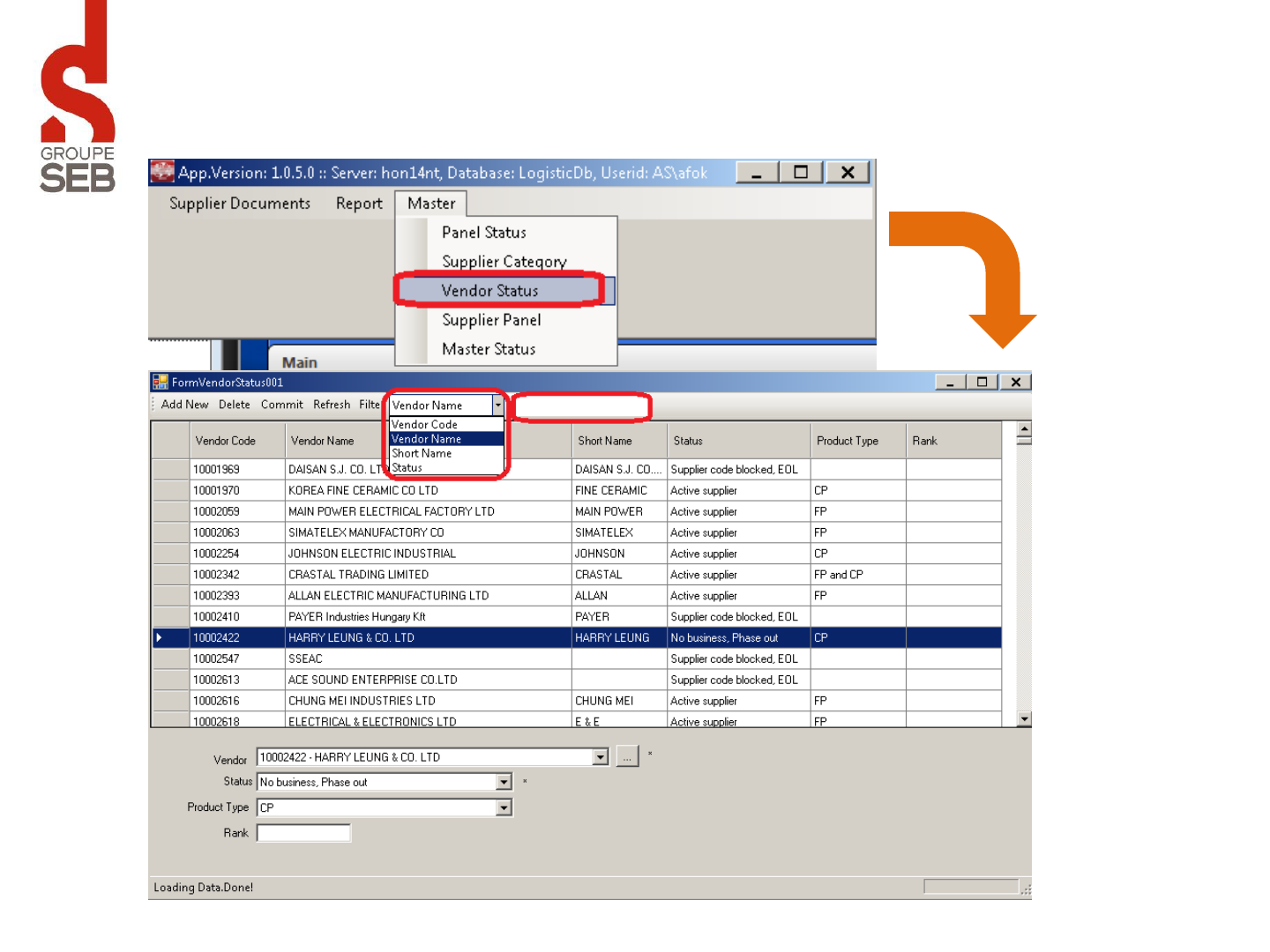Open the Supplier Documents menu
This screenshot has width=1270, height=952.
point(240,204)
